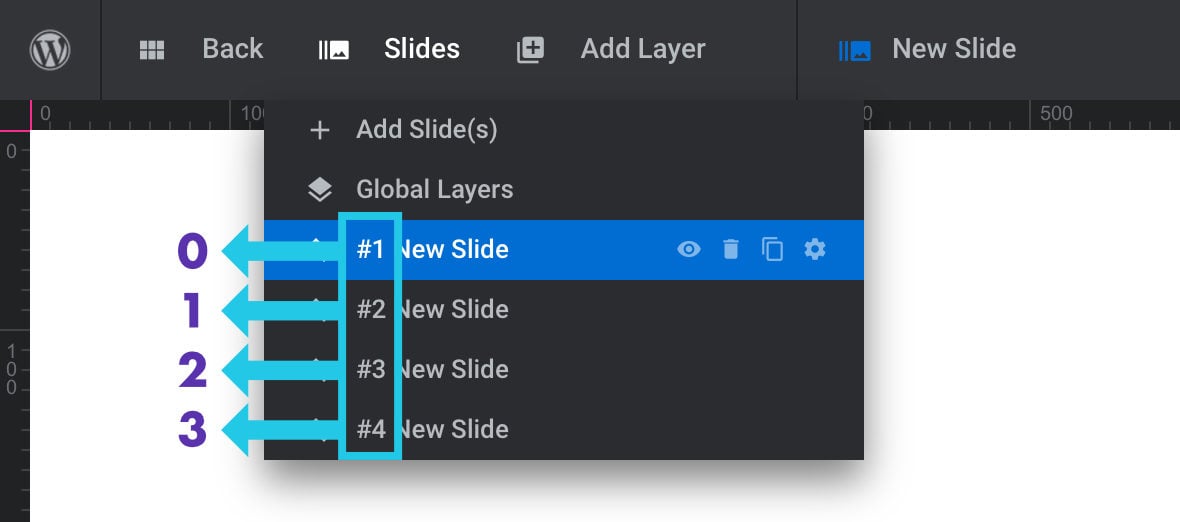Duplicate slide #1 with the copy icon
The width and height of the screenshot is (1180, 522).
[773, 249]
